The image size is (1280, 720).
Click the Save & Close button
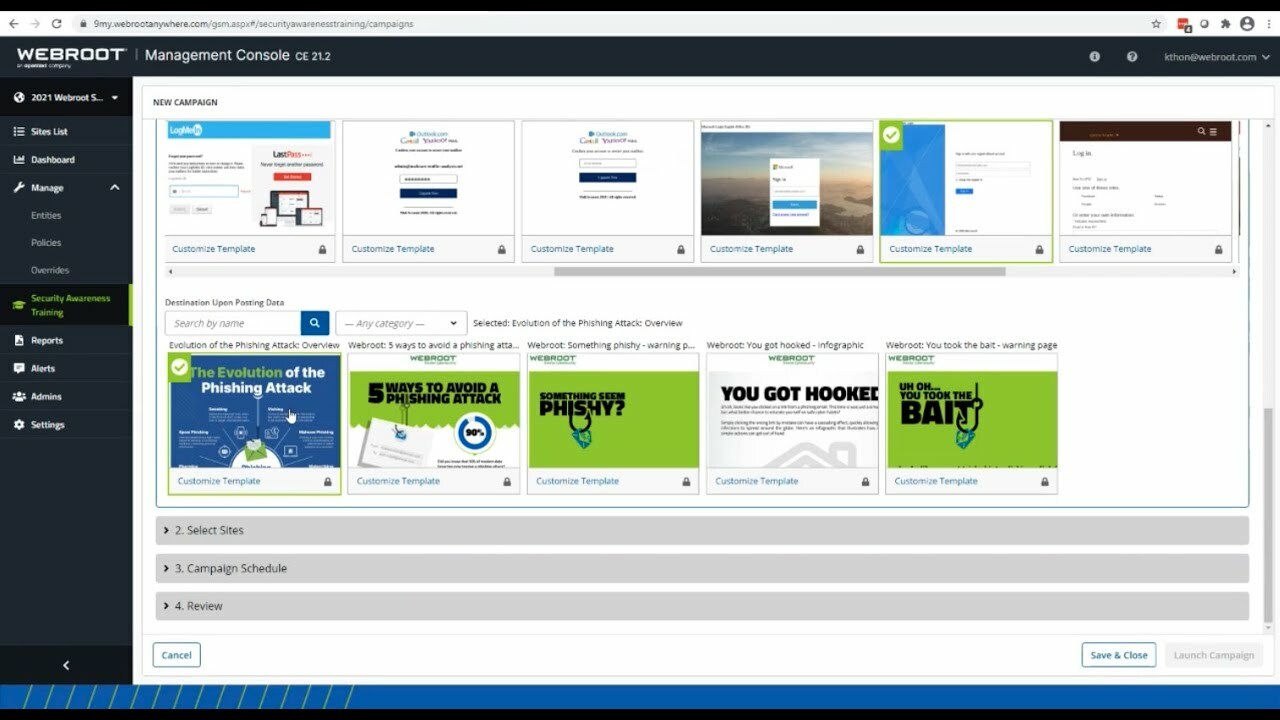(x=1118, y=654)
